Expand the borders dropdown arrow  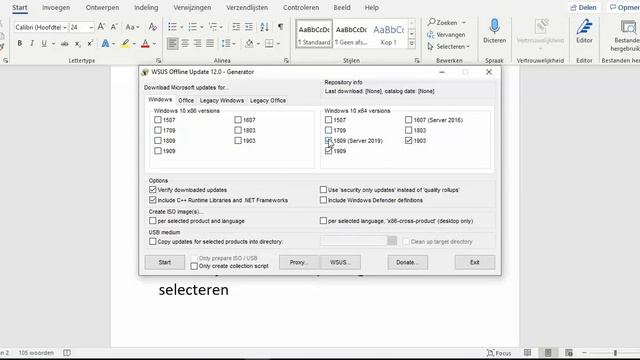278,44
